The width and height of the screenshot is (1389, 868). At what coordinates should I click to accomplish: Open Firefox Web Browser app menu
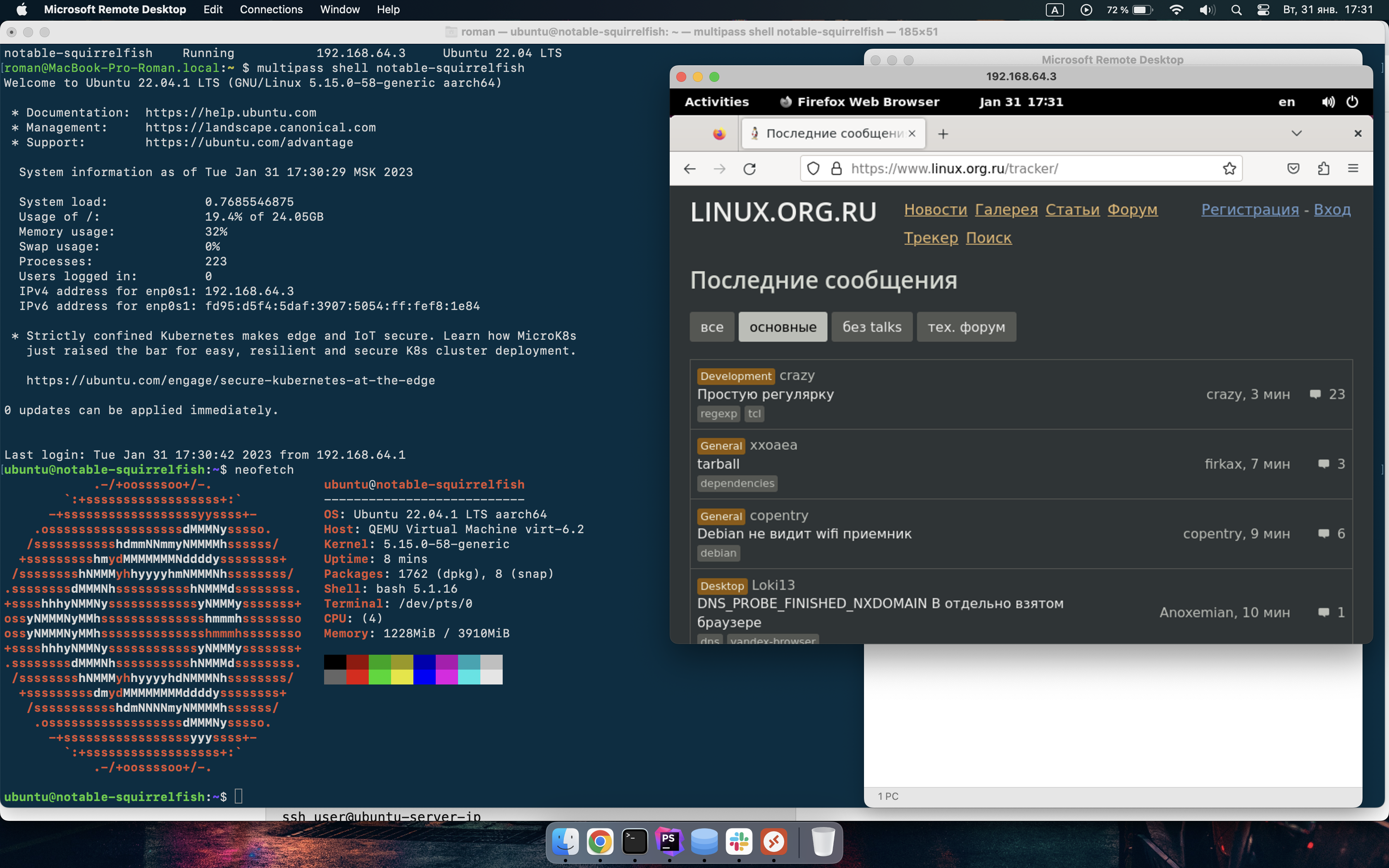859,102
